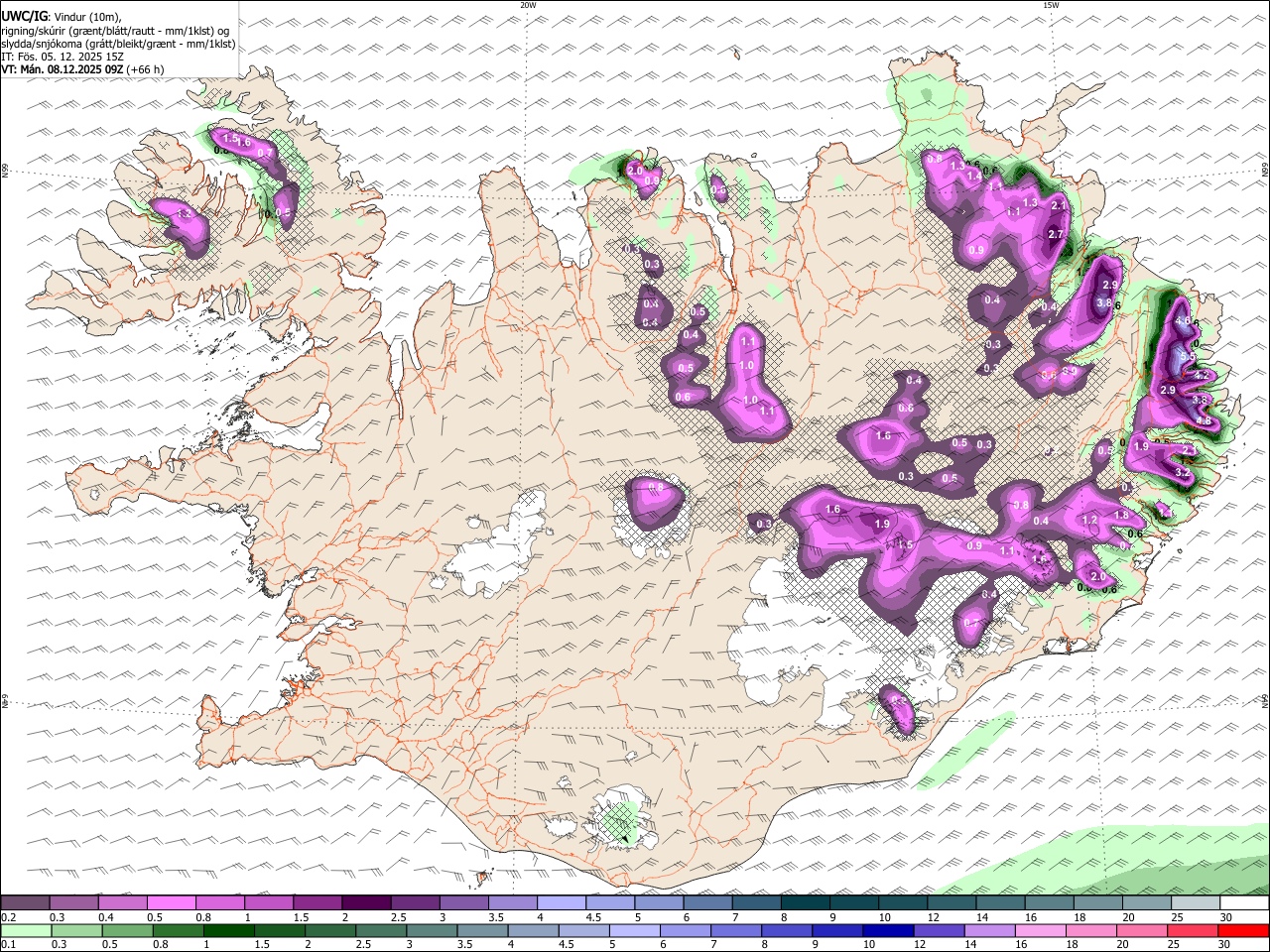Click the pale lavender swatch labeled 4 in upper legend

[561, 902]
